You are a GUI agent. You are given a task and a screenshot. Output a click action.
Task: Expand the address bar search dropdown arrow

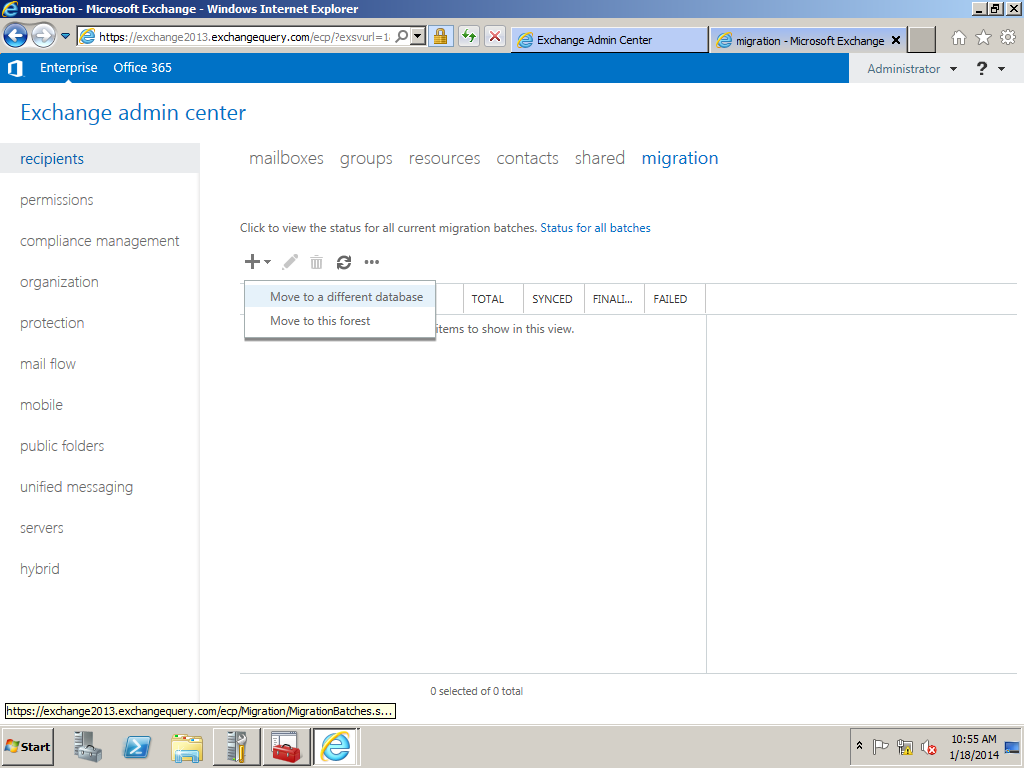(x=418, y=36)
